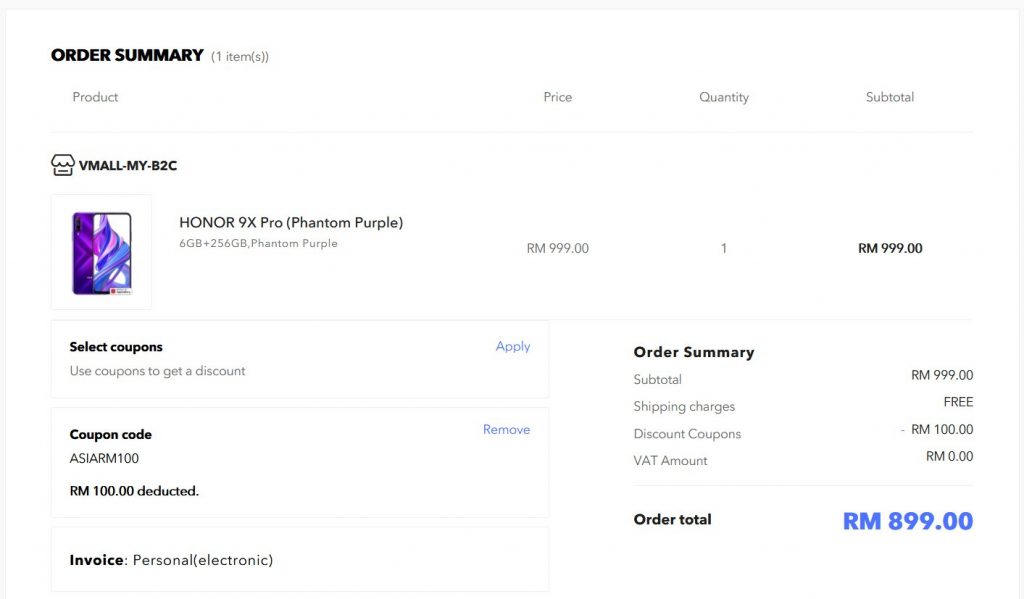Click the Order total RM 899.00 amount
The height and width of the screenshot is (599, 1024).
click(908, 521)
